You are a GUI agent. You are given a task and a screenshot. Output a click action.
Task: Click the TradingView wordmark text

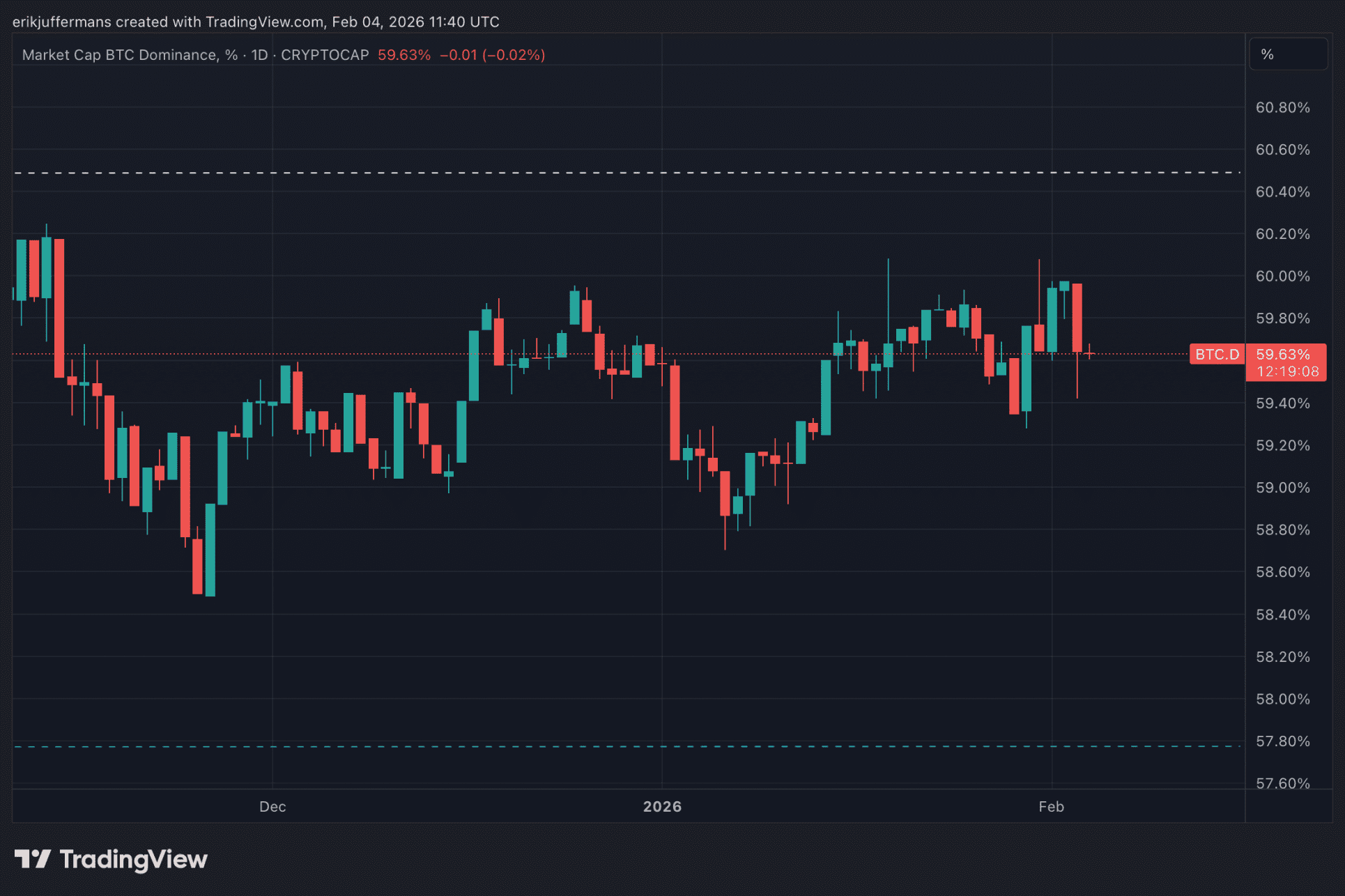(x=133, y=859)
